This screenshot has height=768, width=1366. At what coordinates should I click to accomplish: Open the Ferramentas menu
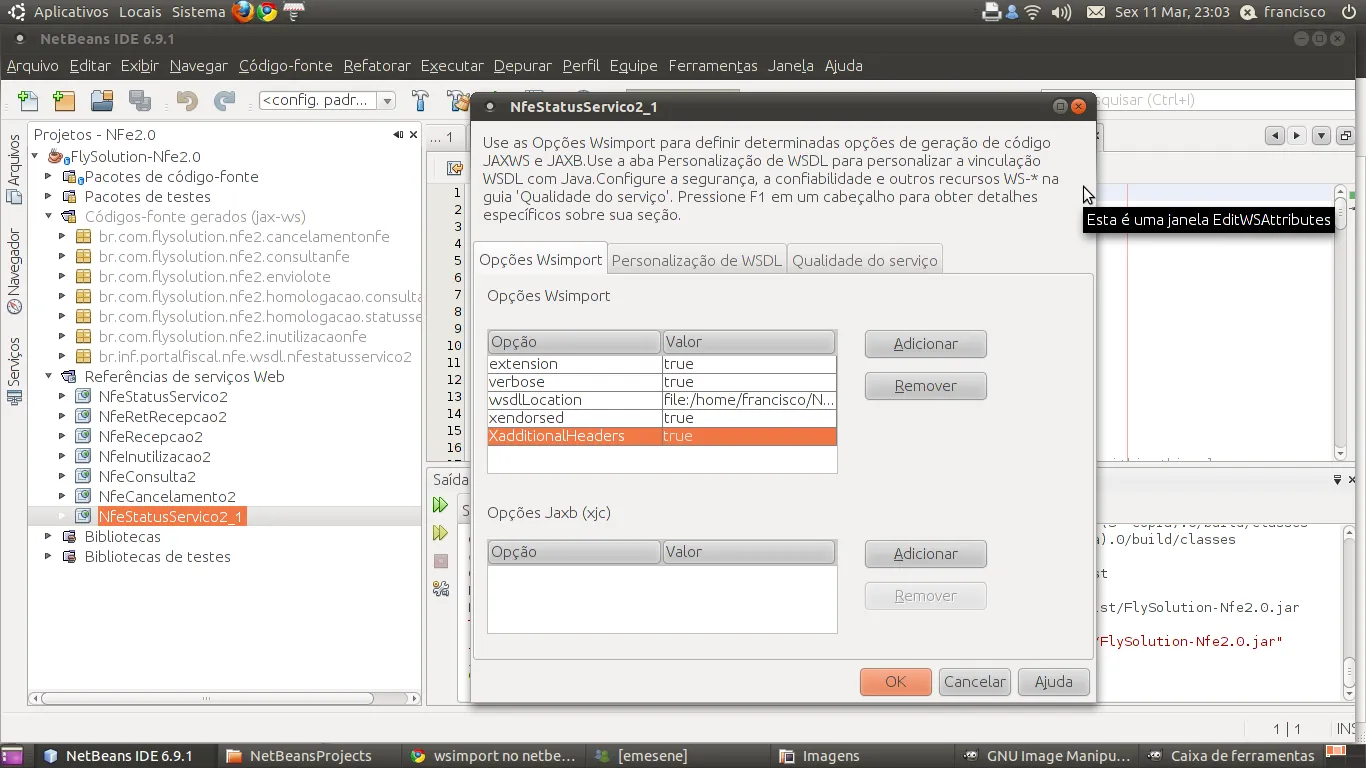click(713, 66)
